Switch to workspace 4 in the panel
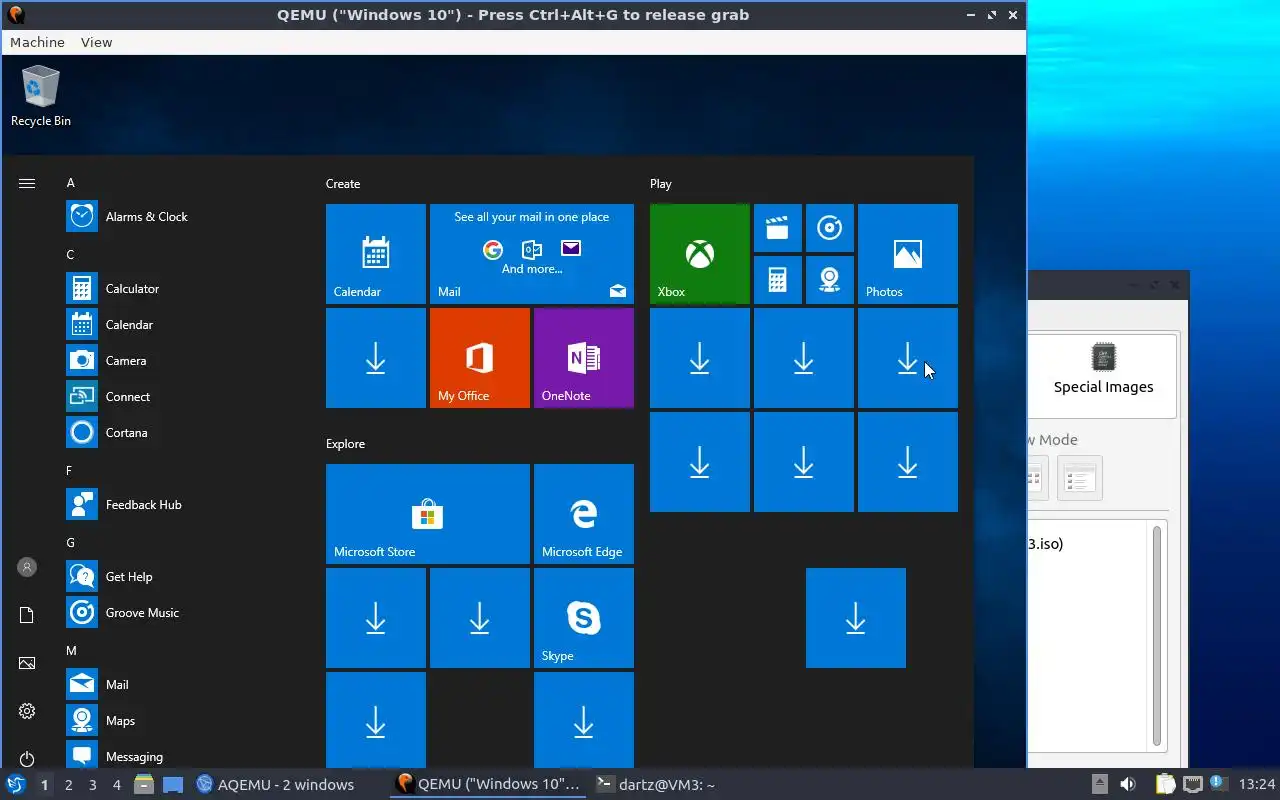Viewport: 1280px width, 800px height. 117,785
